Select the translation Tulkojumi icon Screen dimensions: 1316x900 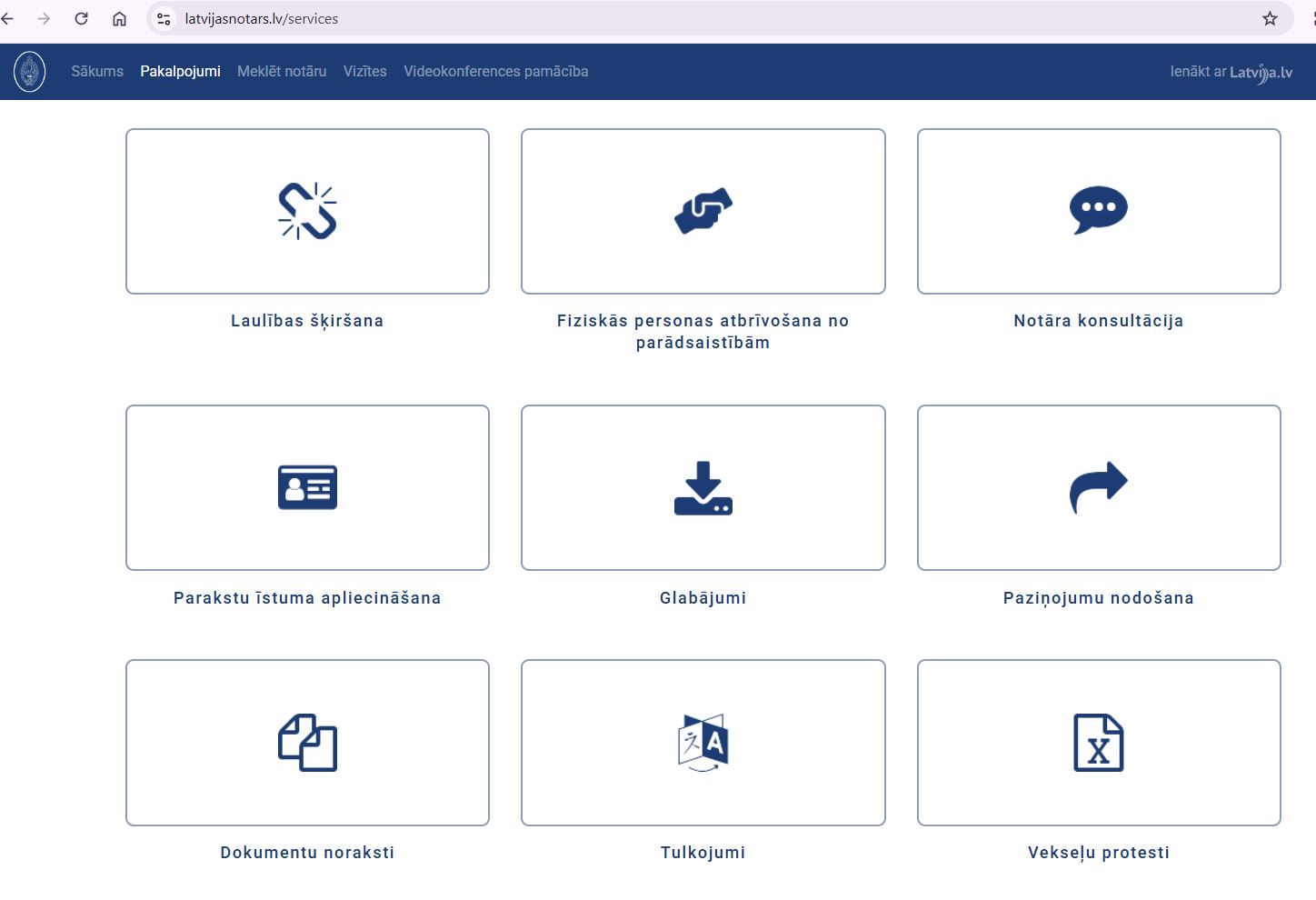tap(703, 743)
